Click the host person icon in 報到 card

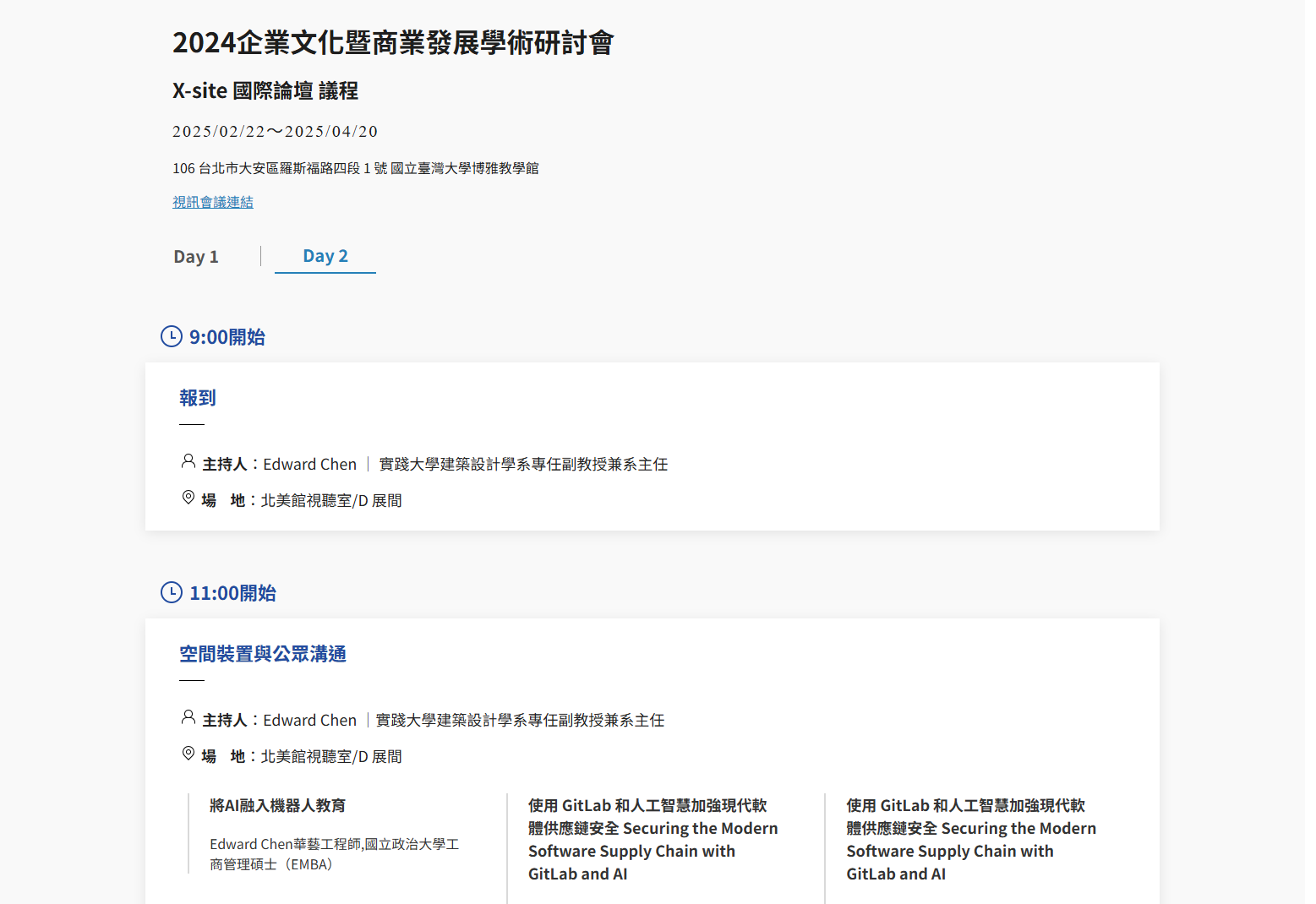click(x=188, y=461)
